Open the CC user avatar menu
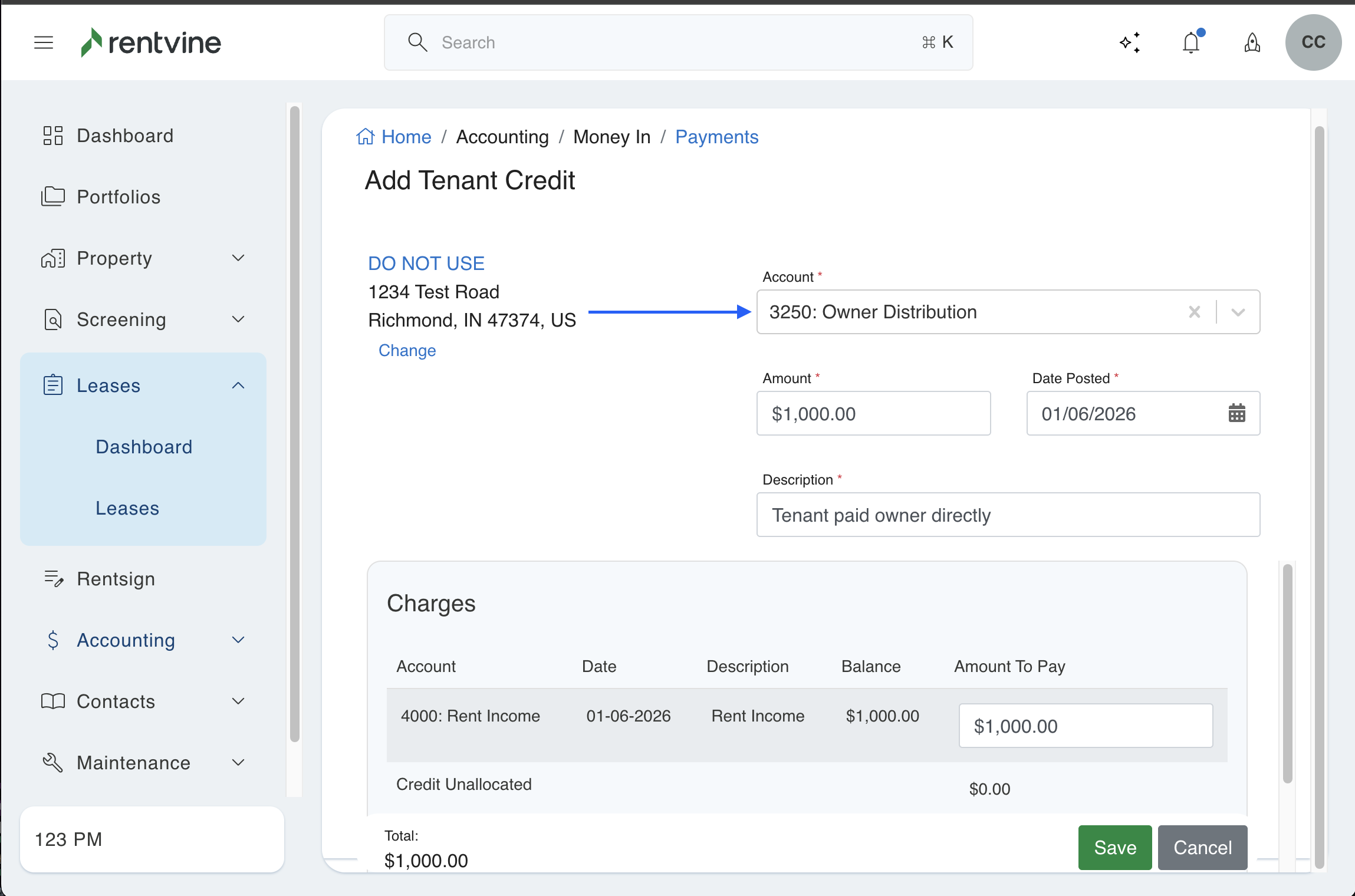This screenshot has width=1355, height=896. pos(1313,42)
